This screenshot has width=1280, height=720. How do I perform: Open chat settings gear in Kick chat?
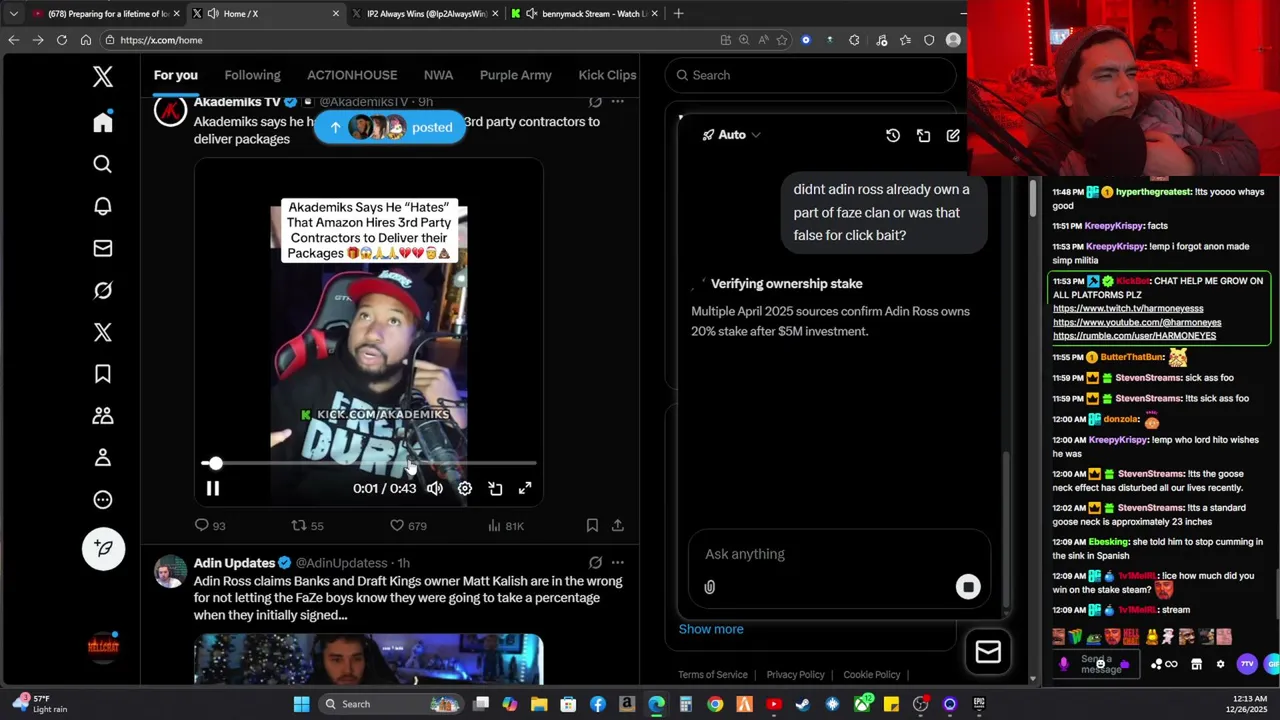[x=1220, y=664]
